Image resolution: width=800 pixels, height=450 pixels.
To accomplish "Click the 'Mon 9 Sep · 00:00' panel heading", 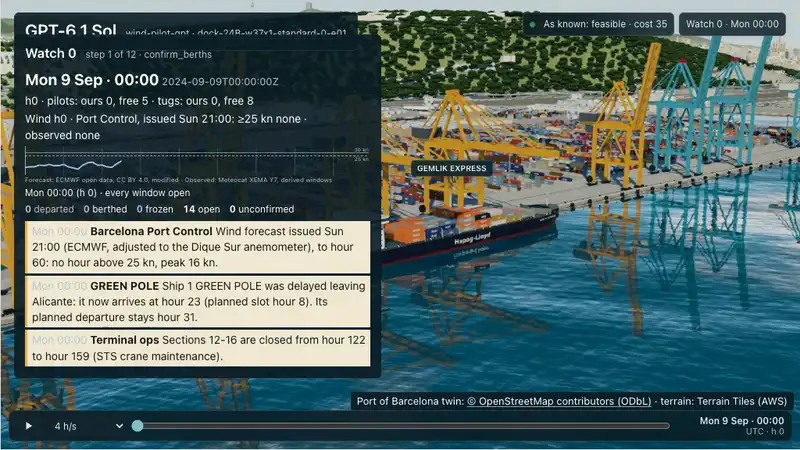I will (x=92, y=80).
